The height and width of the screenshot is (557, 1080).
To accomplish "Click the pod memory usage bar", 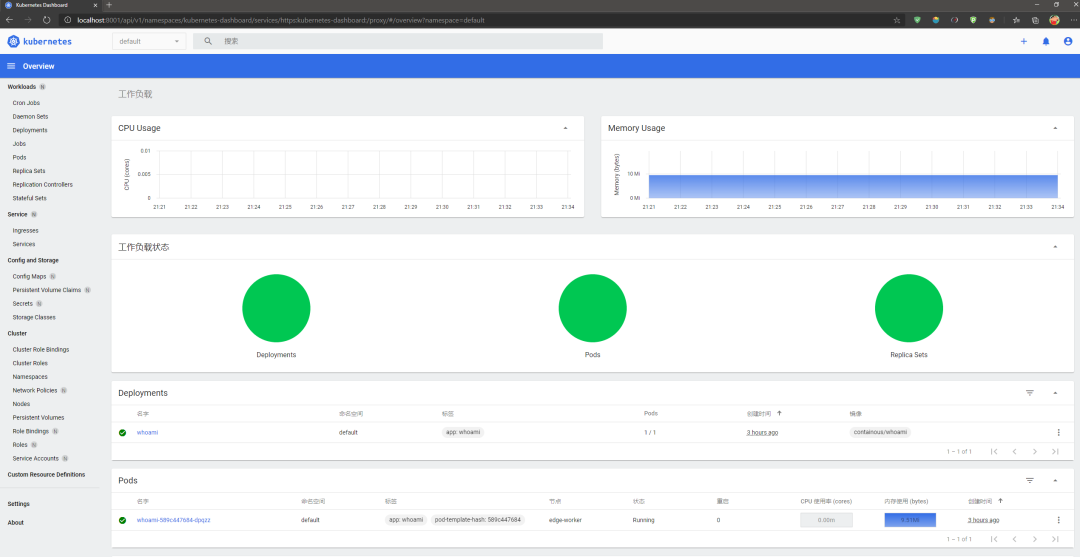I will pos(910,520).
